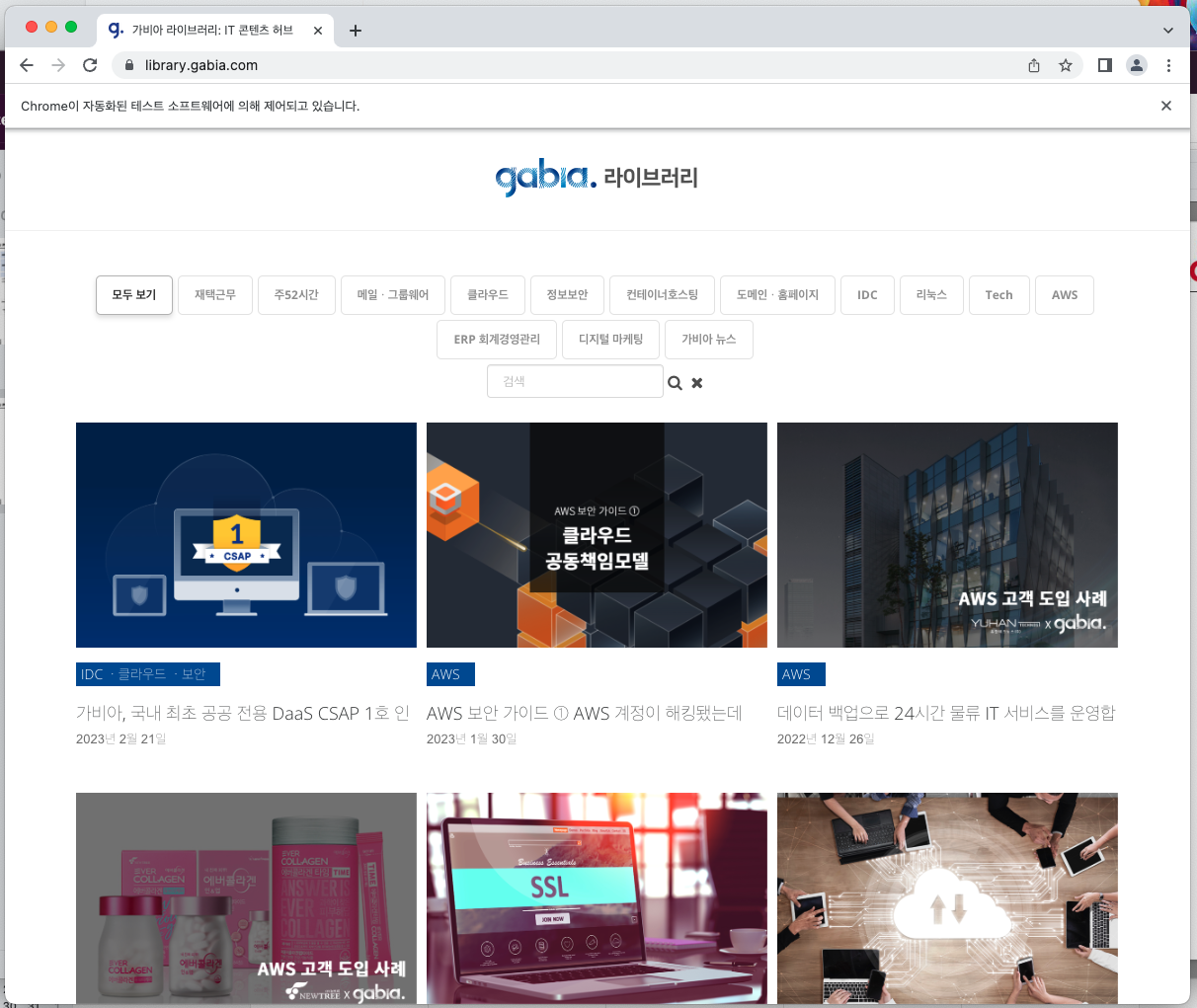Open the CSAP monitor thumbnail article
The height and width of the screenshot is (1008, 1197).
coord(246,535)
